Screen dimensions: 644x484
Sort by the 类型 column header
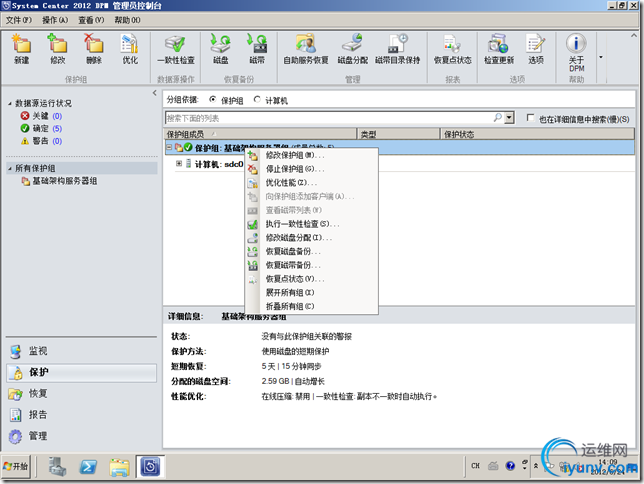399,134
